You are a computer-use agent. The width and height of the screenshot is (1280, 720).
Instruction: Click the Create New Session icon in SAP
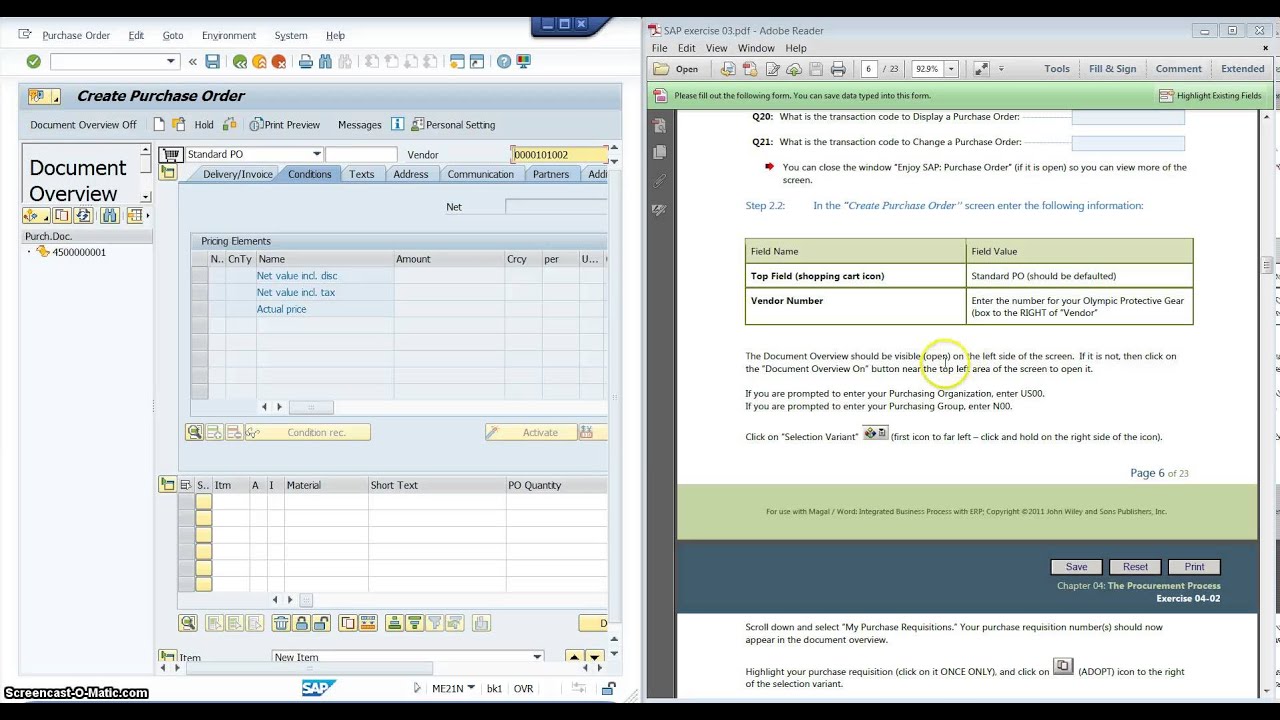pyautogui.click(x=457, y=62)
